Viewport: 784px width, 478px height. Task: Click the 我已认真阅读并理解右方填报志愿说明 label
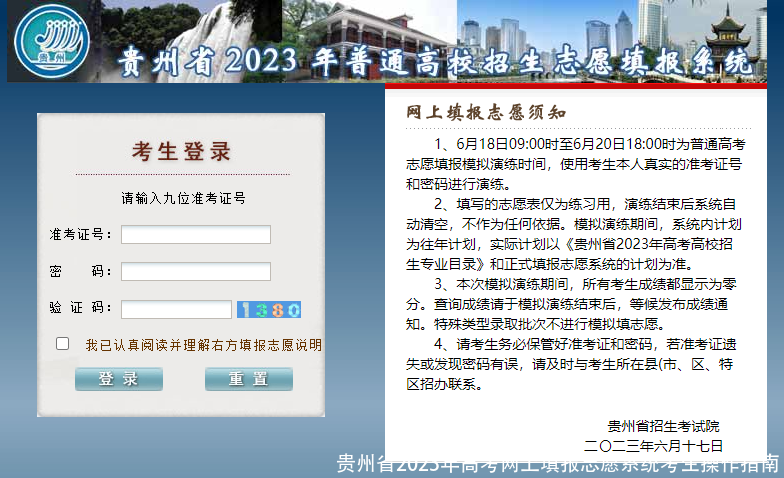pos(203,345)
